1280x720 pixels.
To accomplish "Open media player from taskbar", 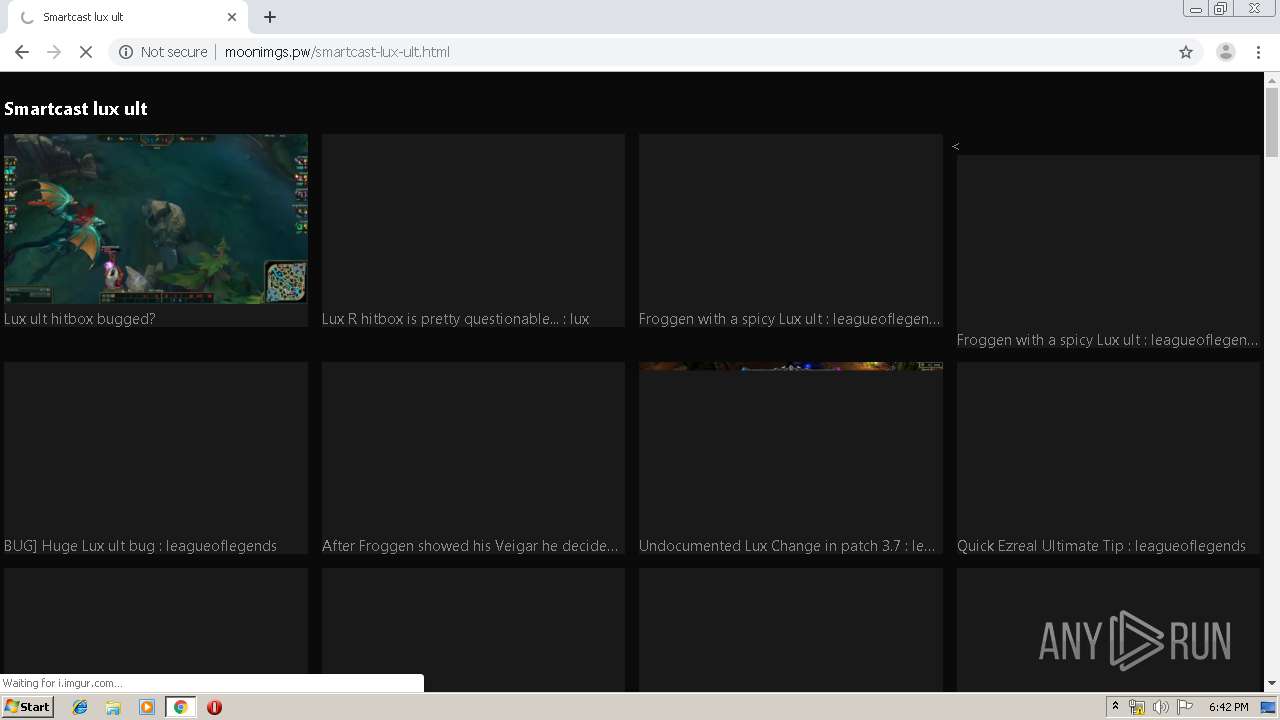I will pos(147,707).
